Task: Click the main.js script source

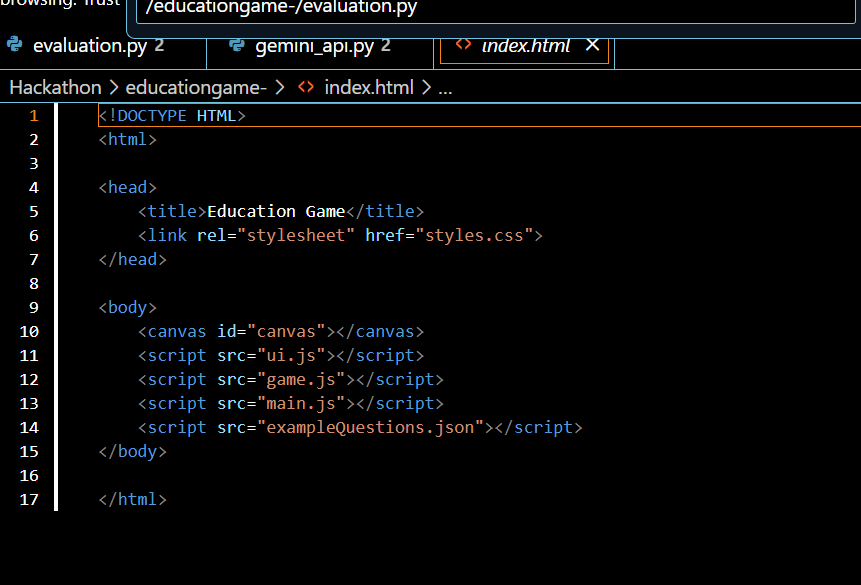Action: [x=301, y=404]
